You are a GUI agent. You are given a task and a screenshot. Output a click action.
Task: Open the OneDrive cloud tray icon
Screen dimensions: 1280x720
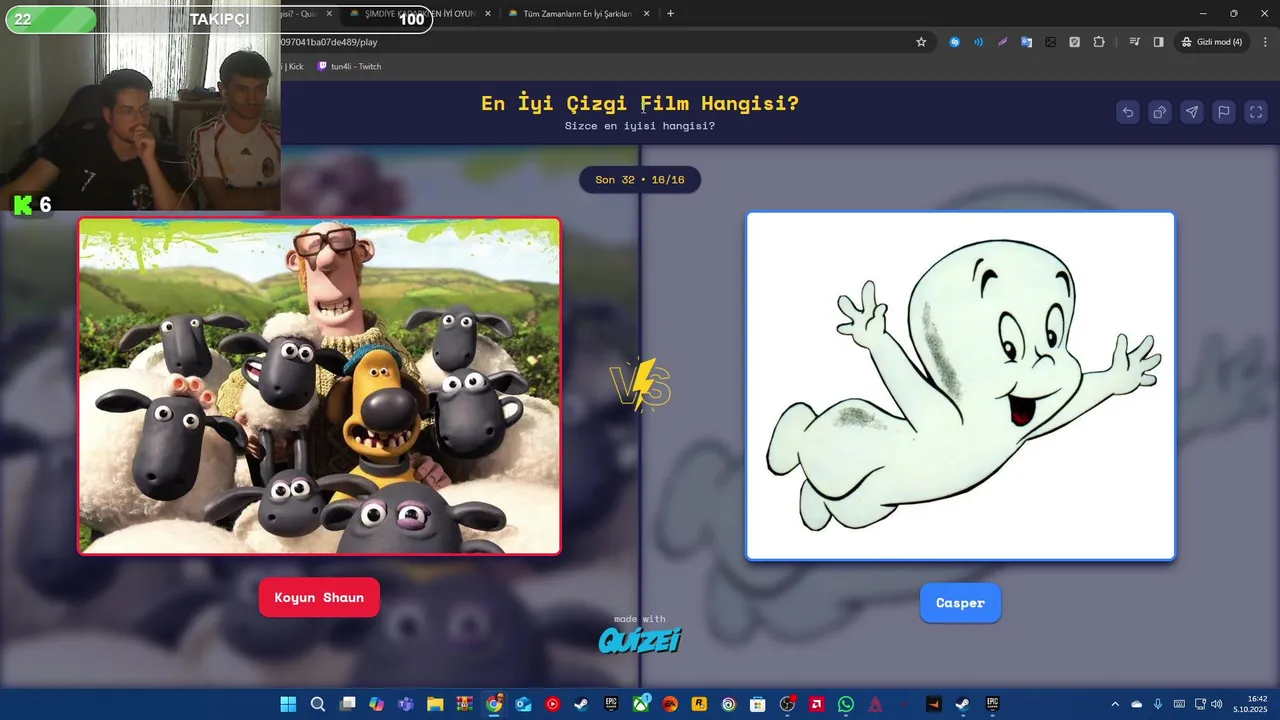point(1136,704)
